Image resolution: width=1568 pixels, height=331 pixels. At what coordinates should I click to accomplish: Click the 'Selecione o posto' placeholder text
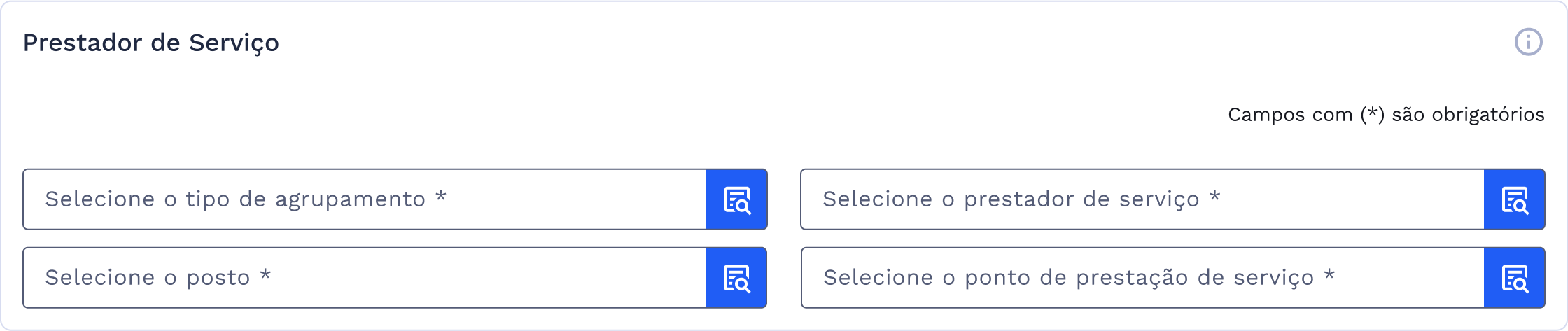147,278
